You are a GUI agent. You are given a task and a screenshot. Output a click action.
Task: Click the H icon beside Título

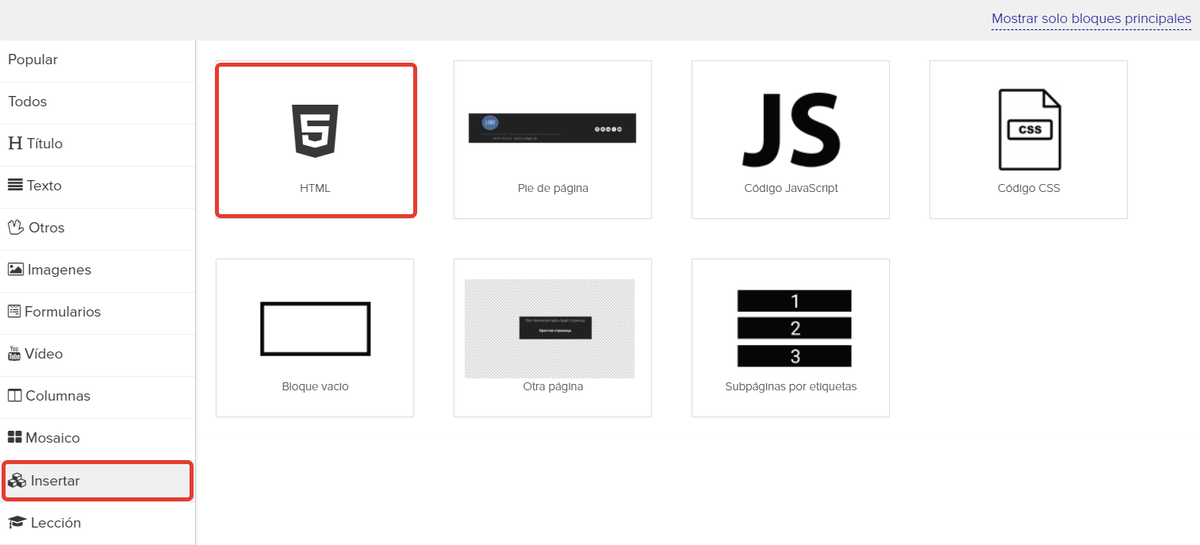pos(15,144)
